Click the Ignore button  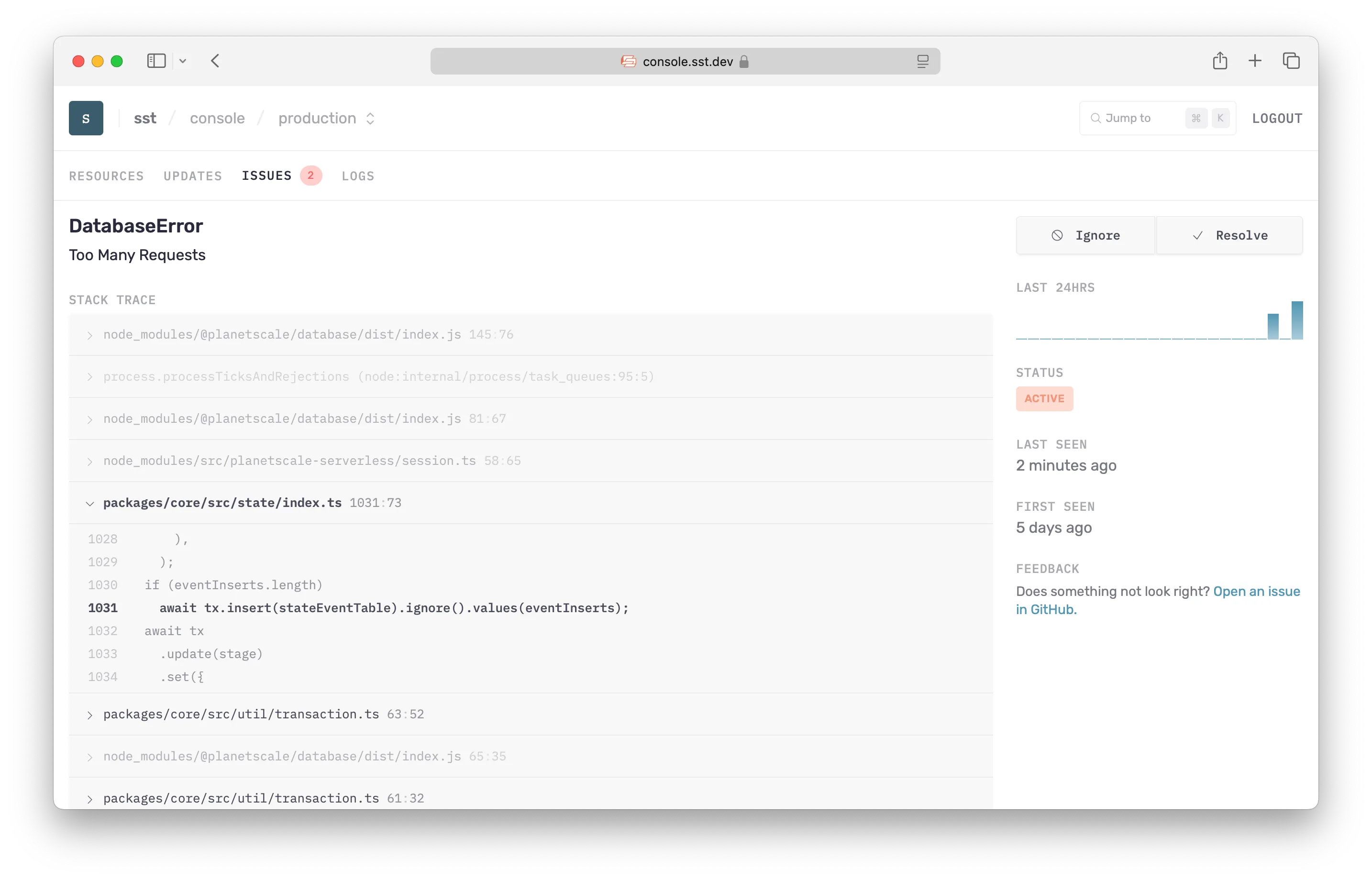coord(1085,235)
